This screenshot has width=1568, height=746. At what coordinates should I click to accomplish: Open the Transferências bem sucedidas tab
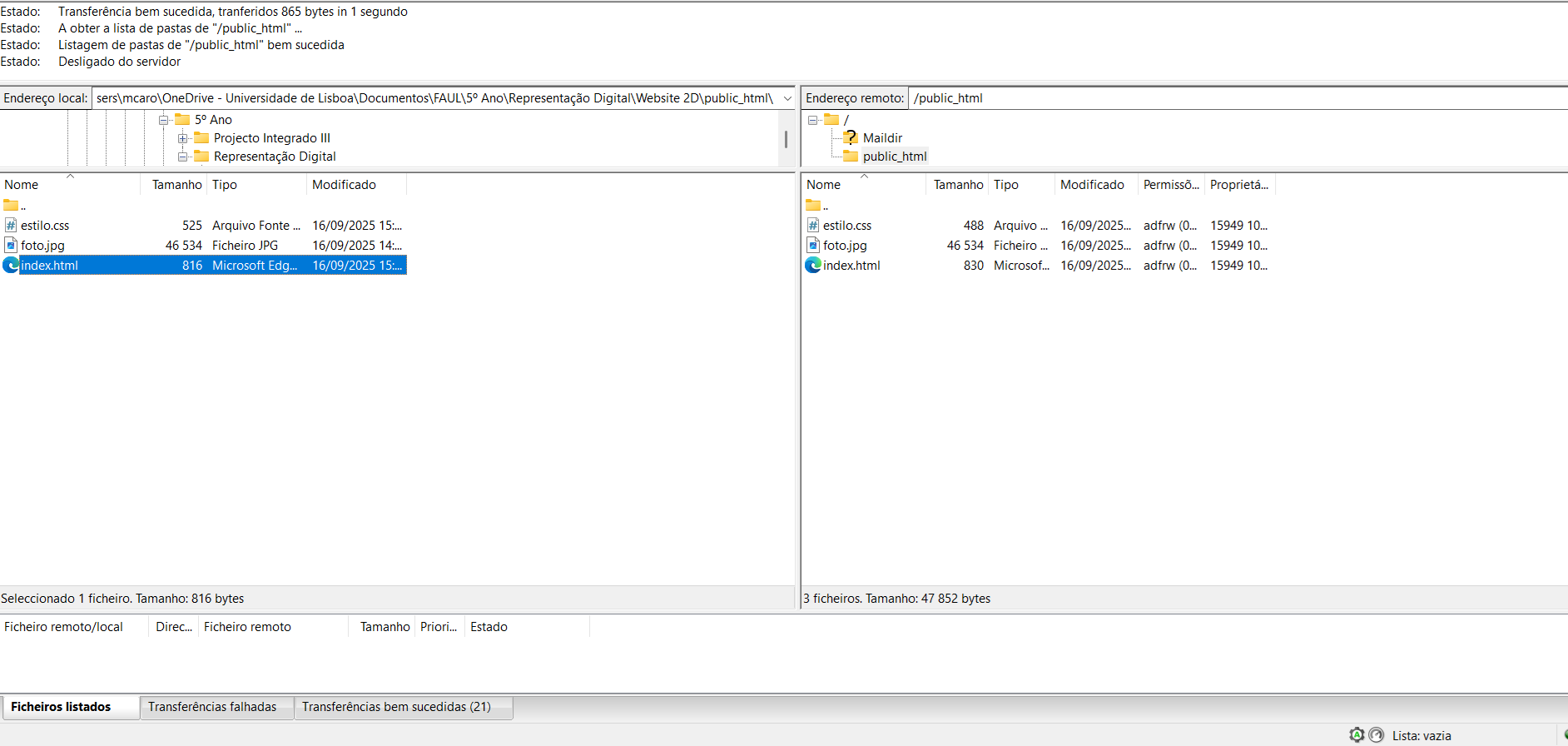[396, 707]
